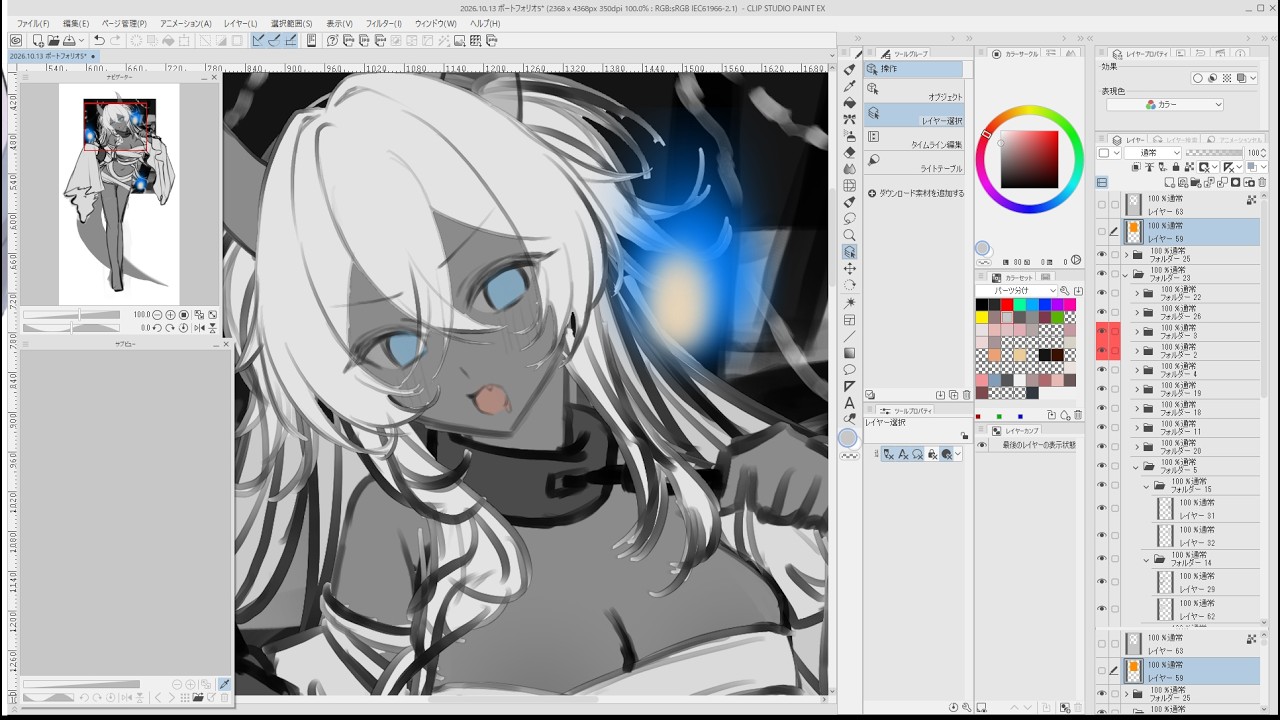Screen dimensions: 1280x720
Task: Click ダウンロード素材を追加する
Action: [916, 193]
